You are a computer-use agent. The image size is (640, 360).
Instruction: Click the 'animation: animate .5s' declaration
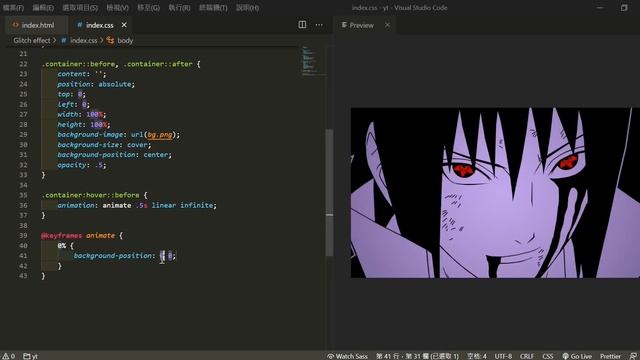137,205
